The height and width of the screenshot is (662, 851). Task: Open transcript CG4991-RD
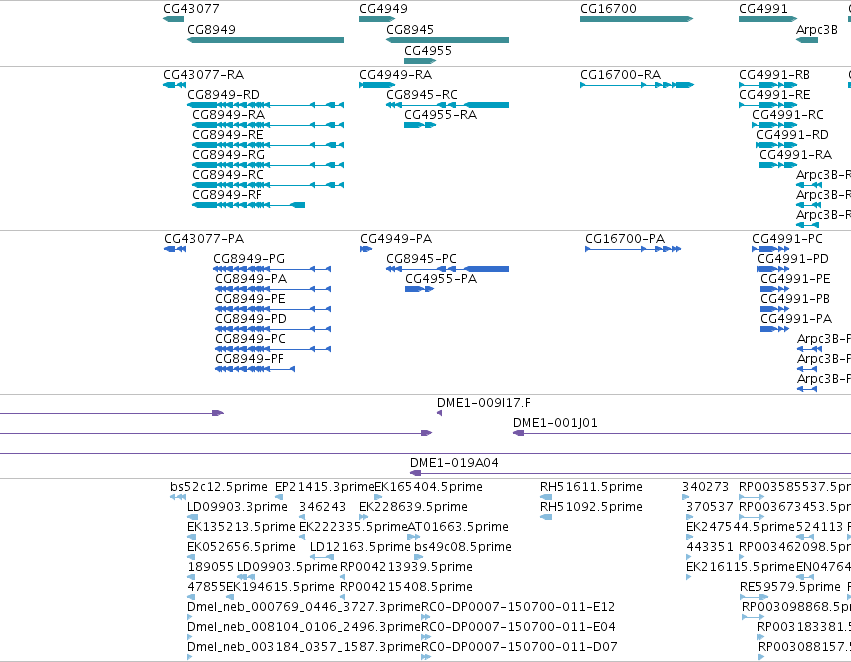pyautogui.click(x=792, y=135)
